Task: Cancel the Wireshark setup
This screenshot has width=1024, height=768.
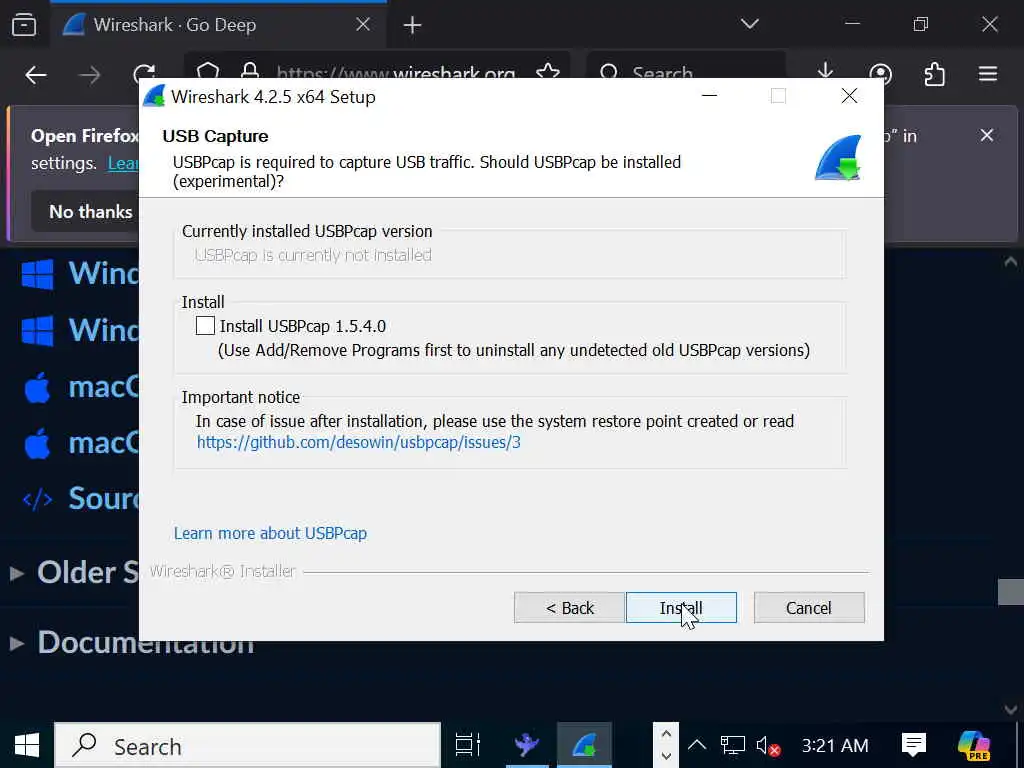Action: (808, 608)
